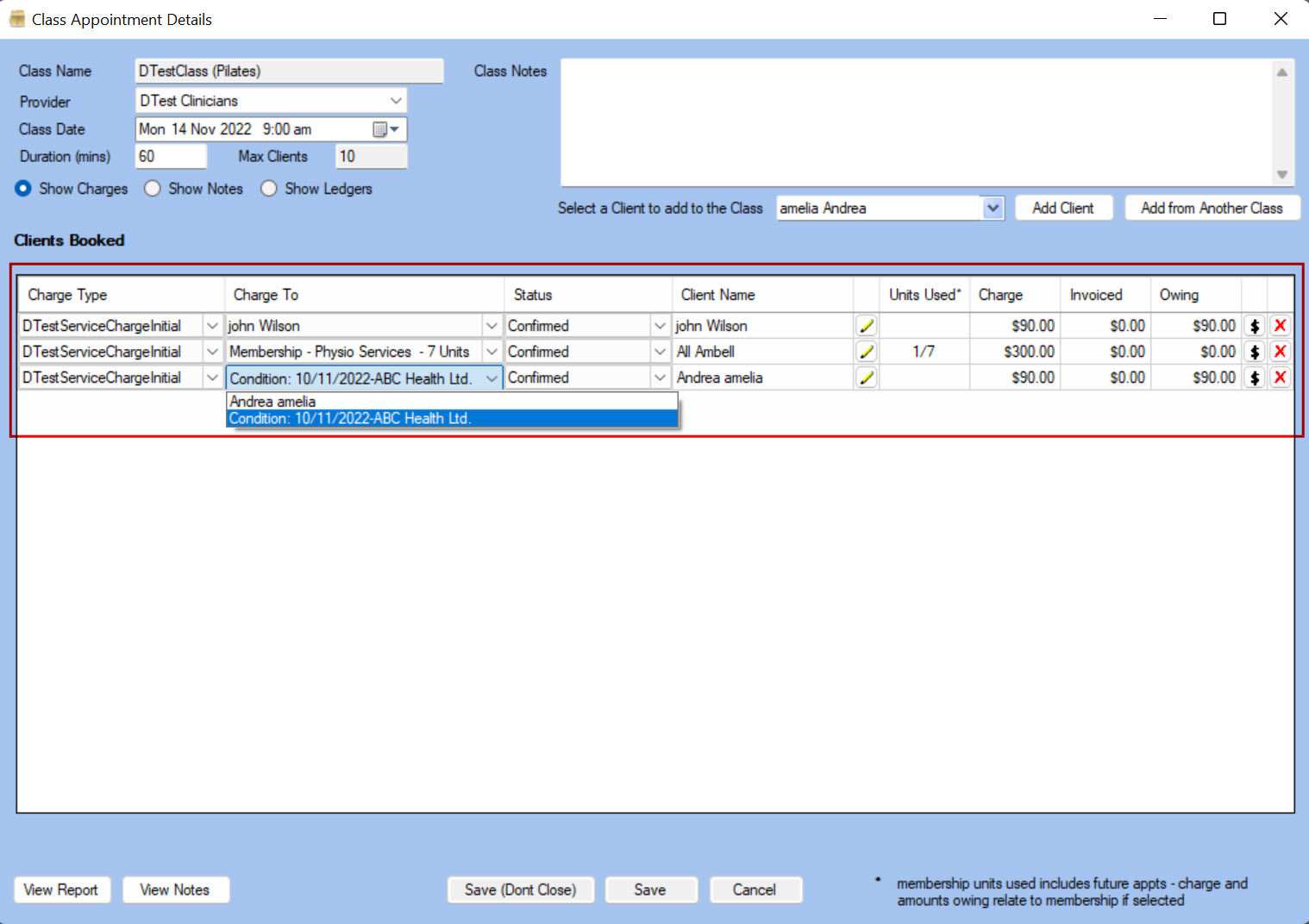Click the Owing column header

pyautogui.click(x=1195, y=295)
